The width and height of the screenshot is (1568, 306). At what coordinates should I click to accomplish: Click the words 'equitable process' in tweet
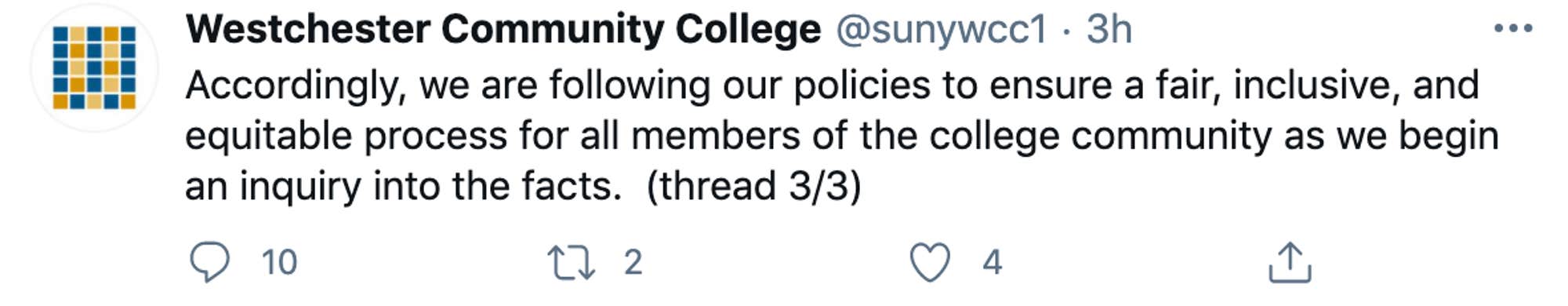[347, 137]
